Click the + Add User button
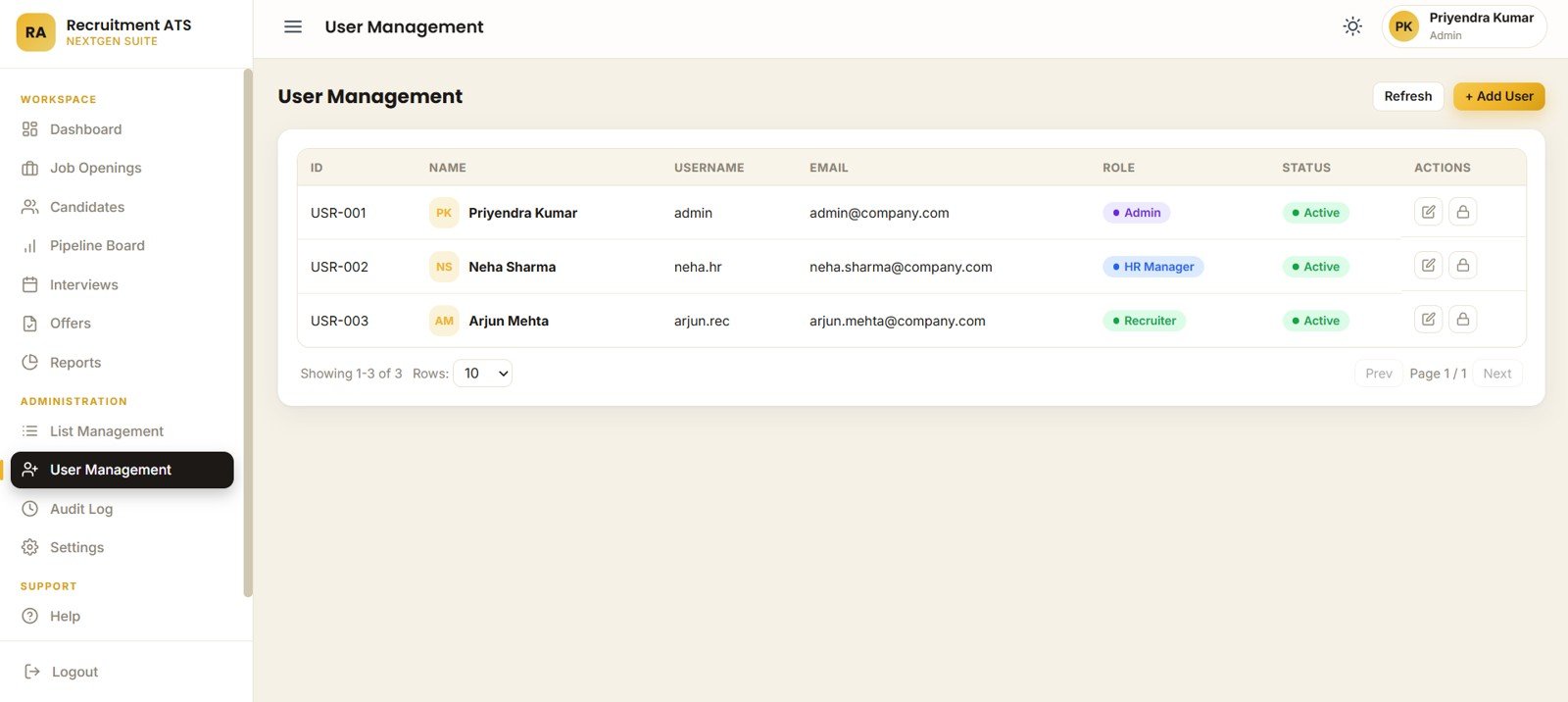The height and width of the screenshot is (702, 1568). tap(1499, 96)
